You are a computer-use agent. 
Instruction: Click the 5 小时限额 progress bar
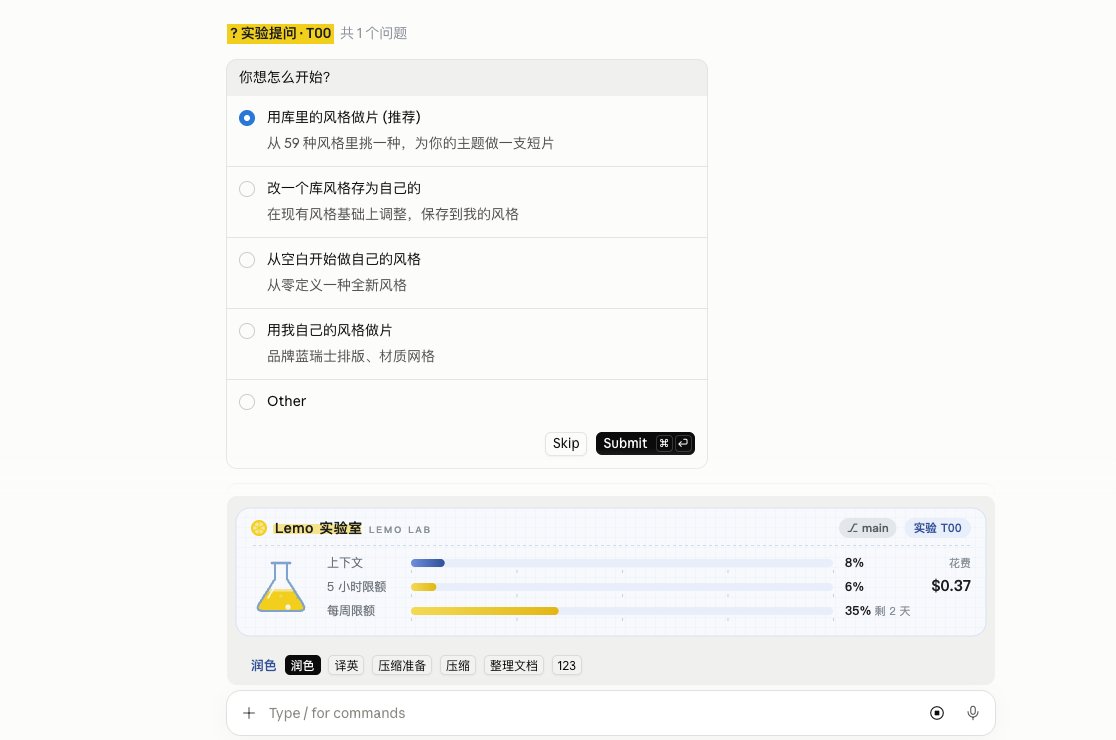(621, 587)
